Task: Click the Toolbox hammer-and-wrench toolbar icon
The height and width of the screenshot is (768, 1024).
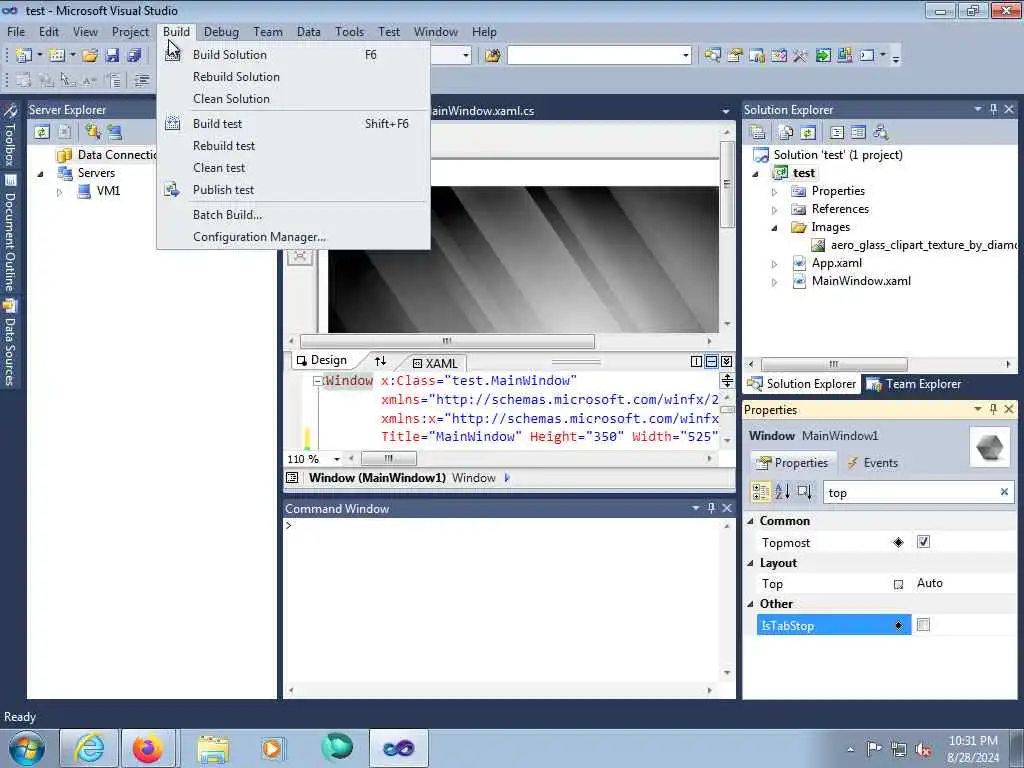Action: point(800,56)
